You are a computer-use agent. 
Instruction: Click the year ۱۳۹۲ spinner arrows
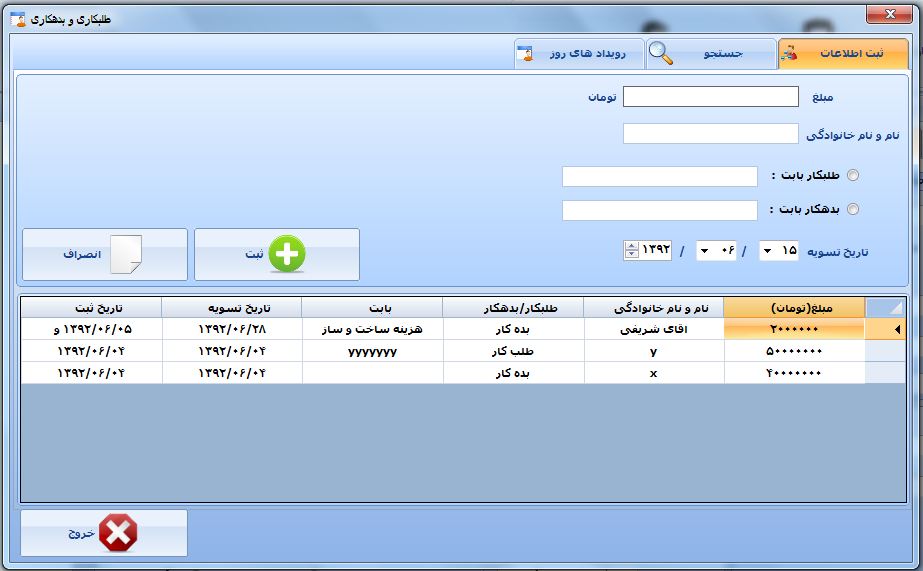(631, 251)
